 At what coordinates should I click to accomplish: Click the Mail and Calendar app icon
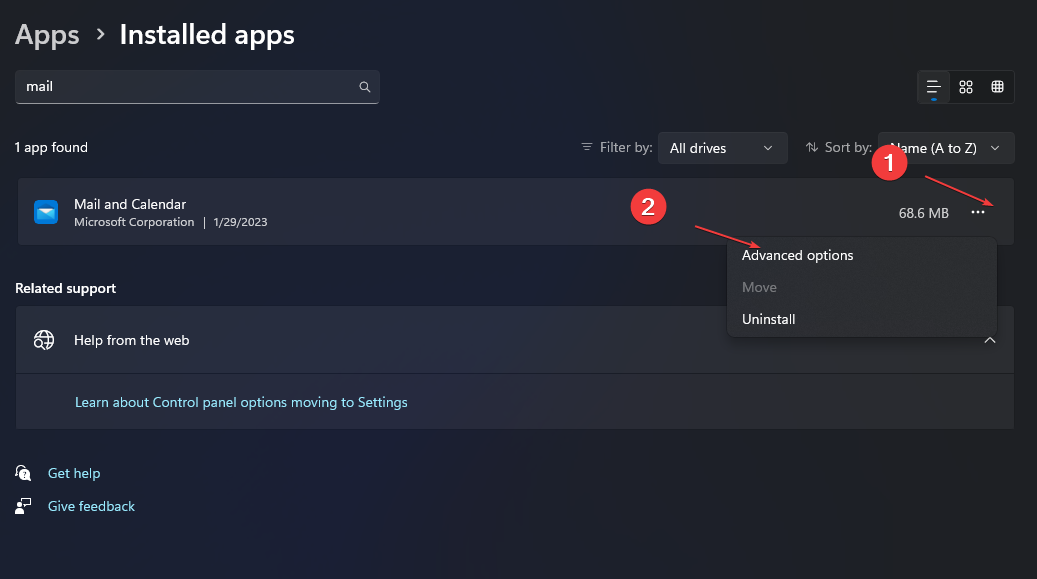46,212
